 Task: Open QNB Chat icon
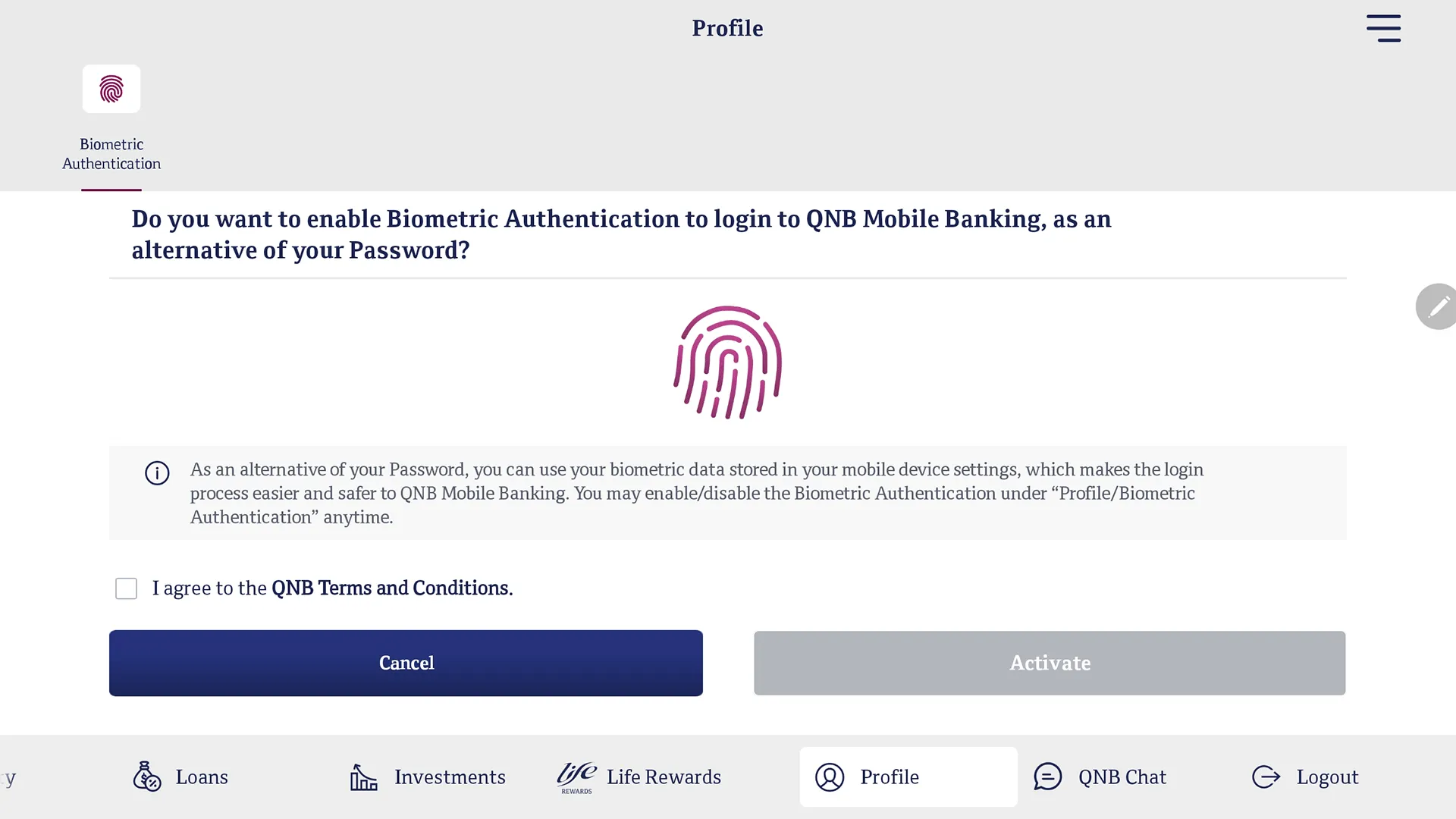(1048, 777)
